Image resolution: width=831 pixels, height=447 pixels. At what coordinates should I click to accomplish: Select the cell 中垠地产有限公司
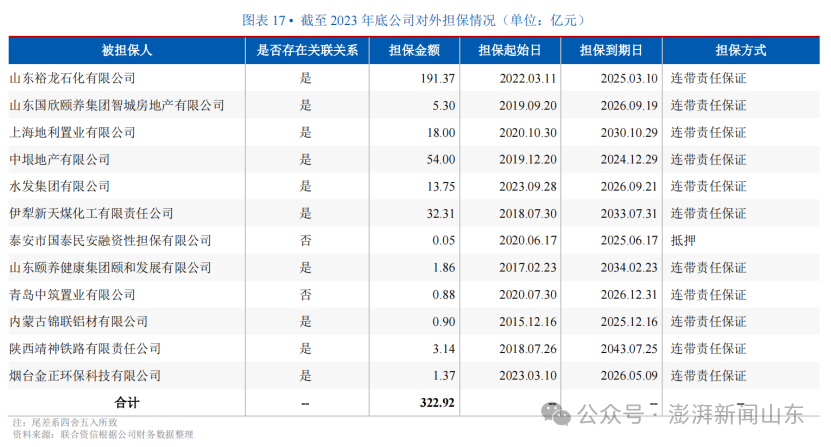(x=59, y=160)
